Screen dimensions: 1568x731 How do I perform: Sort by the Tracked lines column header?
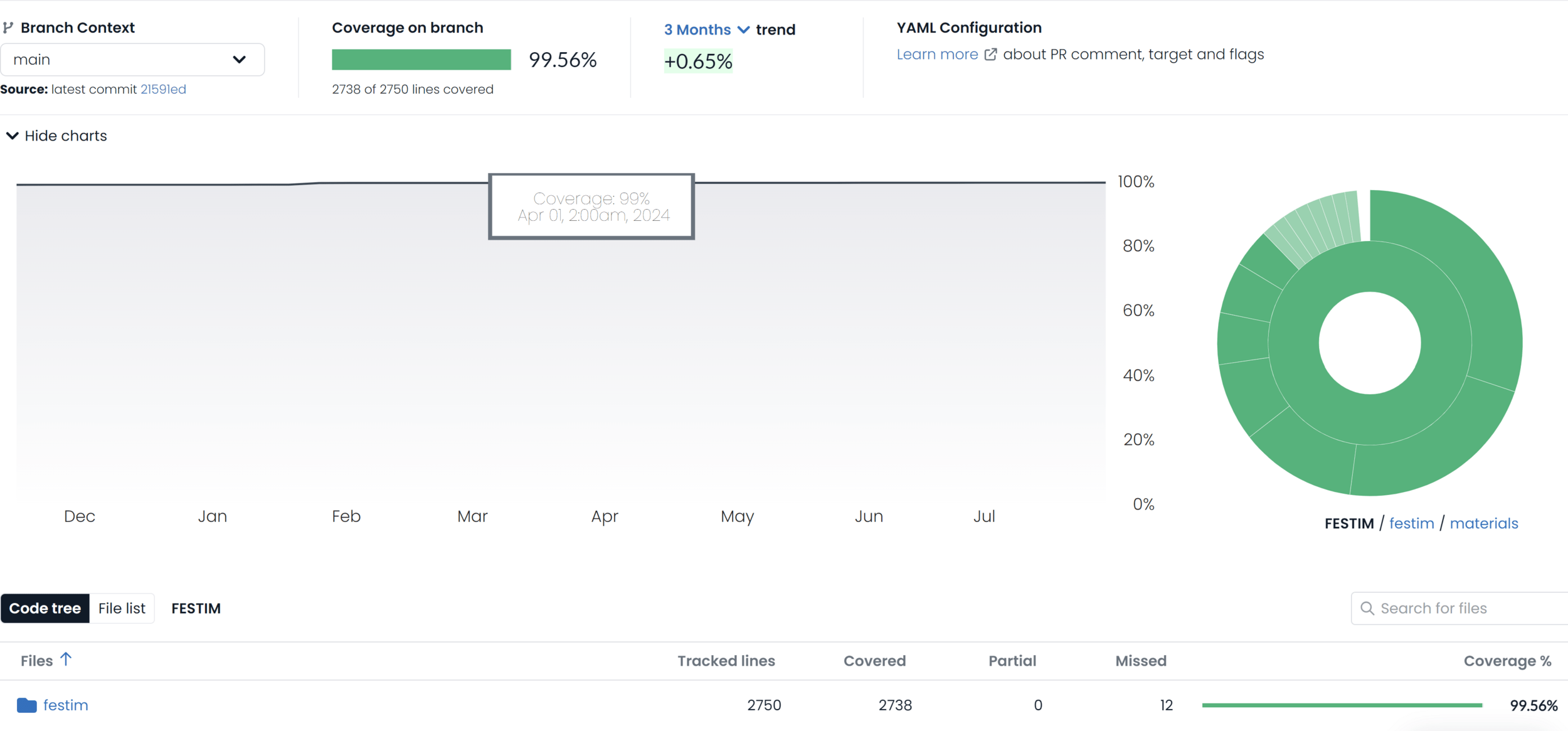click(726, 661)
